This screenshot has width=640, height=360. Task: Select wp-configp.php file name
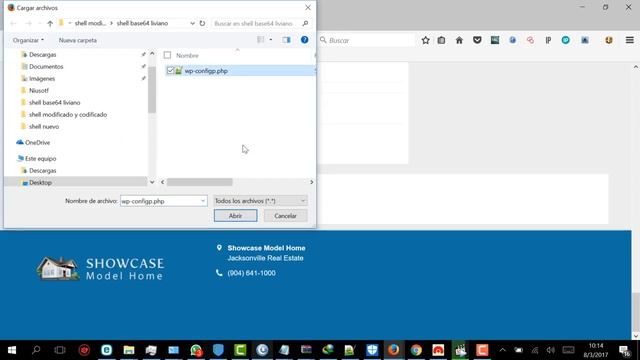pyautogui.click(x=206, y=71)
